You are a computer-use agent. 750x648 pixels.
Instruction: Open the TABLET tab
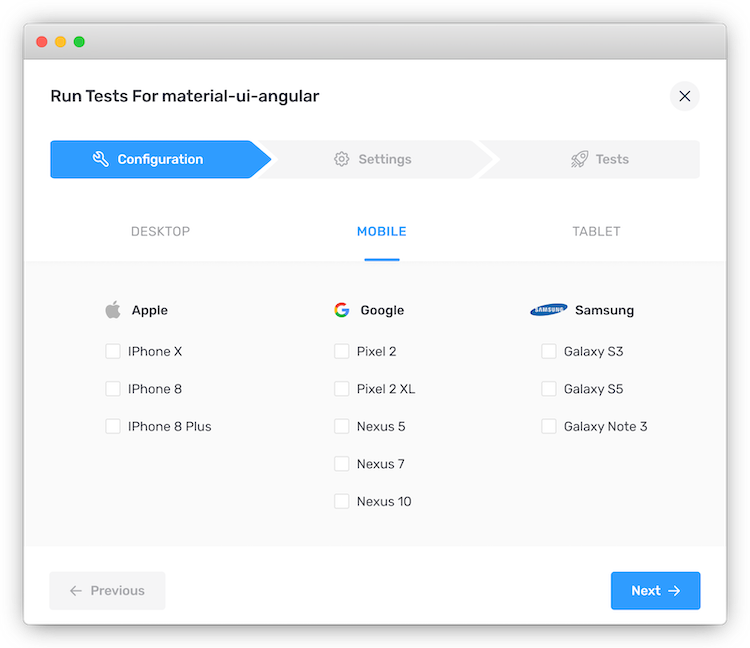tap(596, 231)
